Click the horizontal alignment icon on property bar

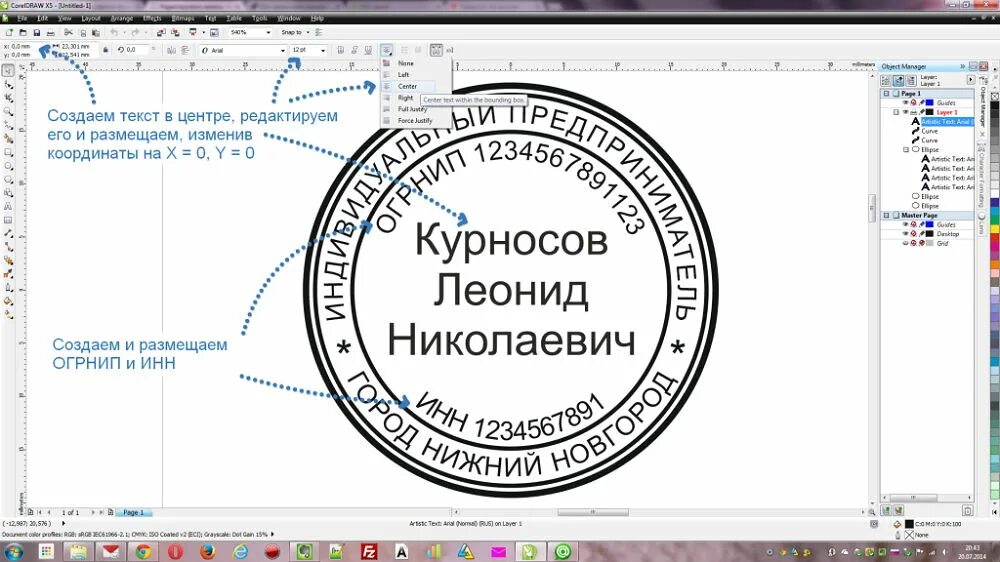(x=386, y=50)
